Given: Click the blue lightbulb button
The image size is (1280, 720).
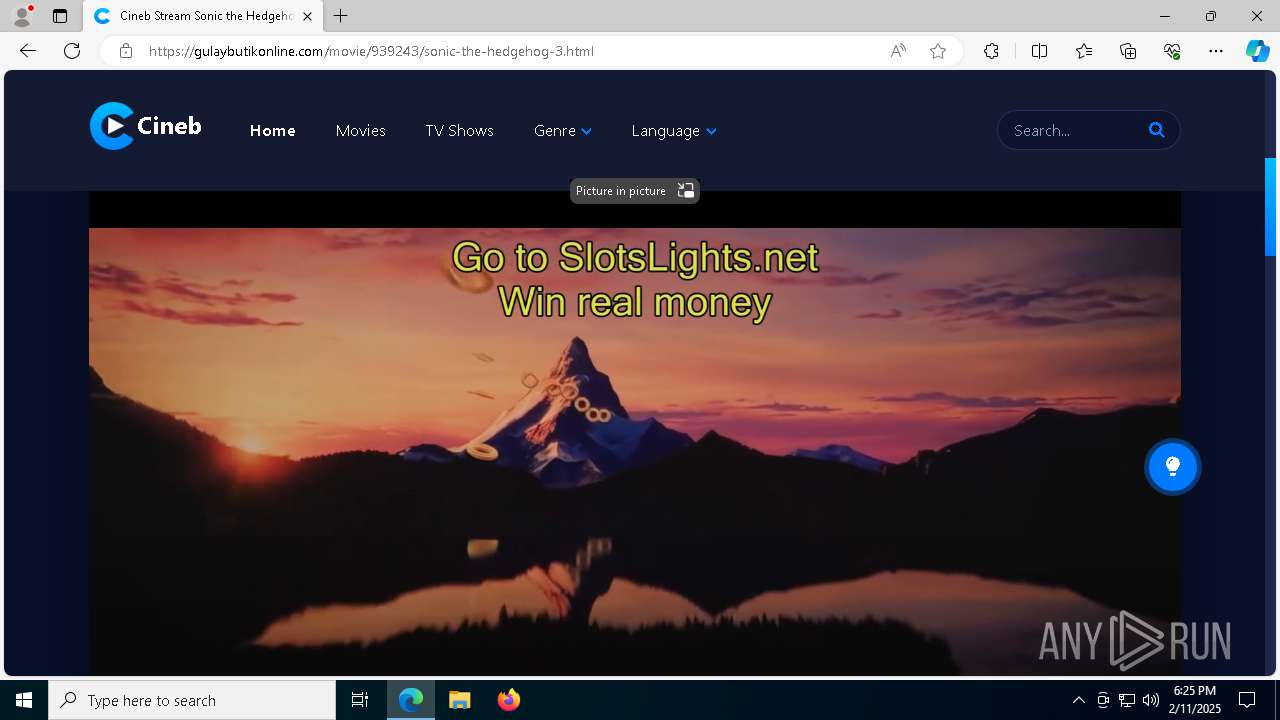Looking at the screenshot, I should click(1172, 466).
